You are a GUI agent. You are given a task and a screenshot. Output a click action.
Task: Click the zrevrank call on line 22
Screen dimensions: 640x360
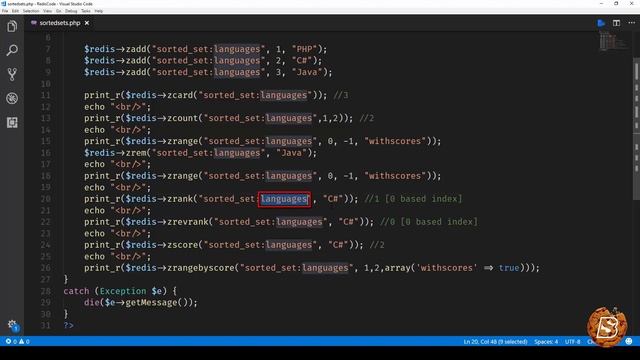pos(187,222)
